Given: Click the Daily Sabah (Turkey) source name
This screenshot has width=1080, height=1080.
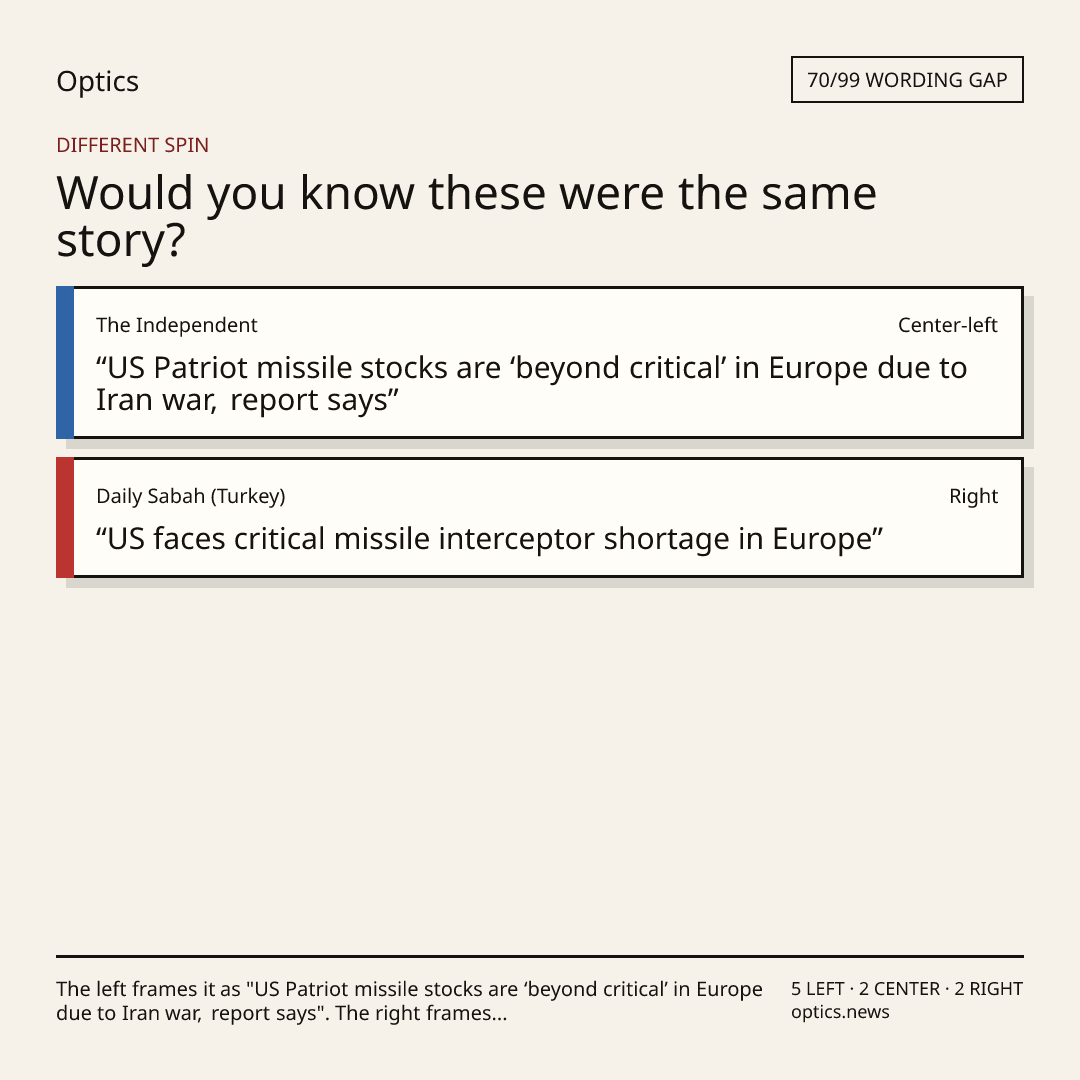Looking at the screenshot, I should click(191, 496).
